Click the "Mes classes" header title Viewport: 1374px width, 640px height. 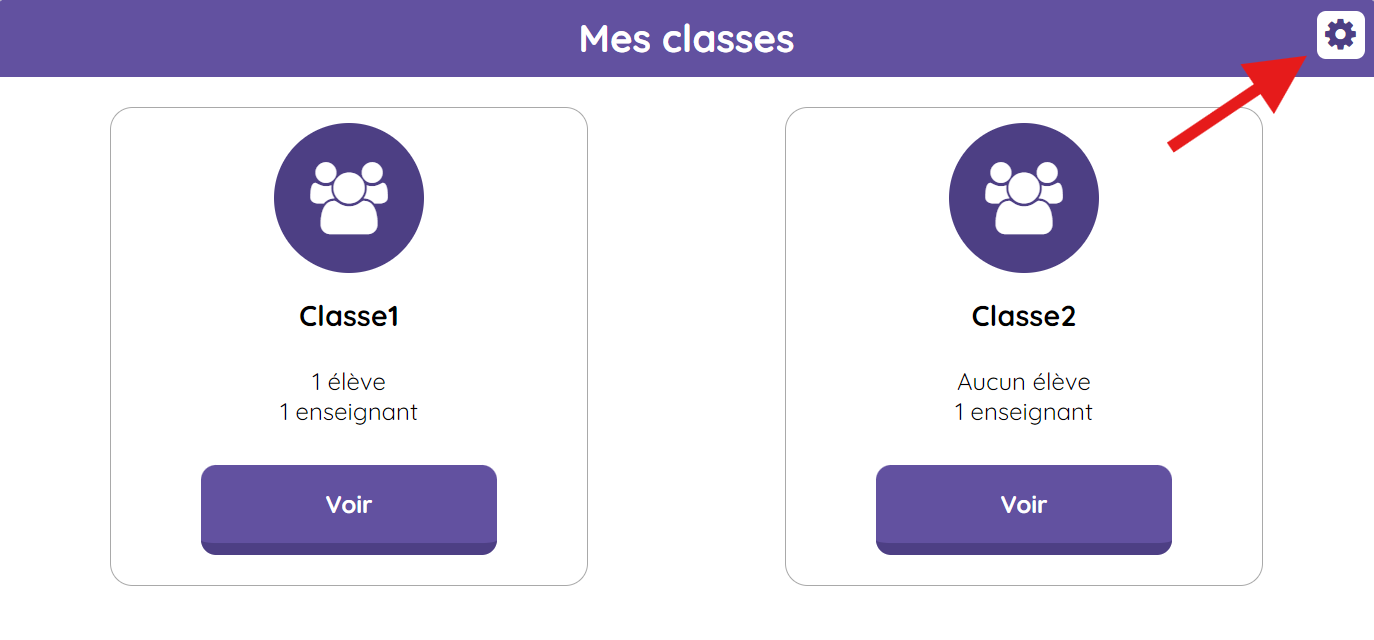pos(687,39)
